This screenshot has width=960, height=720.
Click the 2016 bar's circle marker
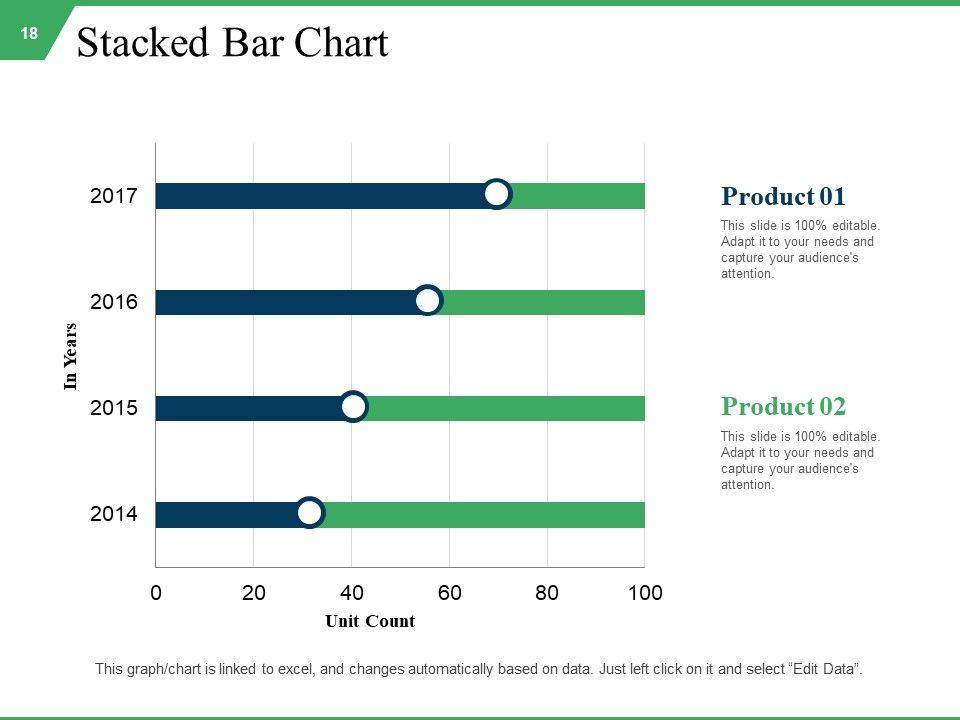[428, 301]
